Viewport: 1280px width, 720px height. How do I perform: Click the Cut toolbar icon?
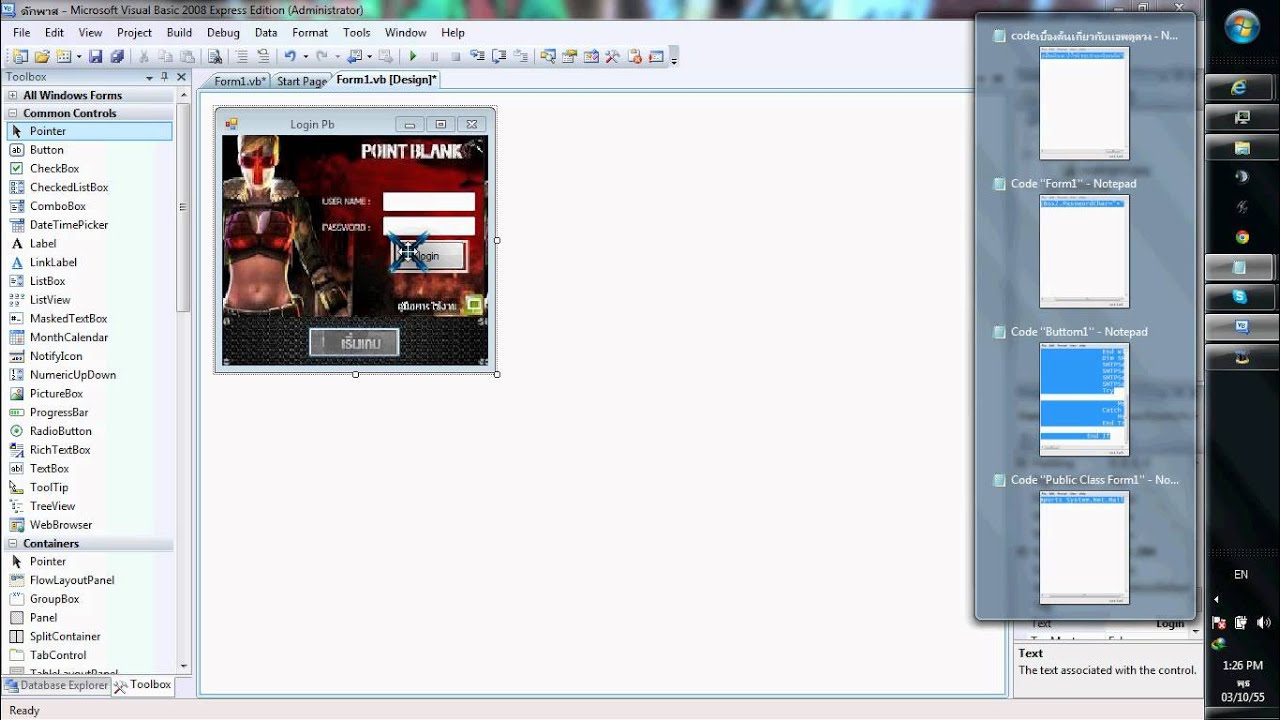coord(143,57)
